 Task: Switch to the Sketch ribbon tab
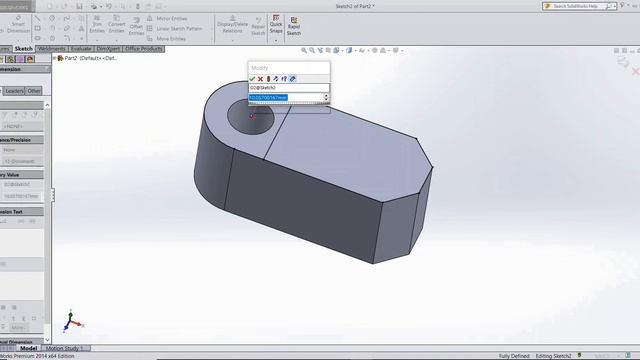pos(23,49)
